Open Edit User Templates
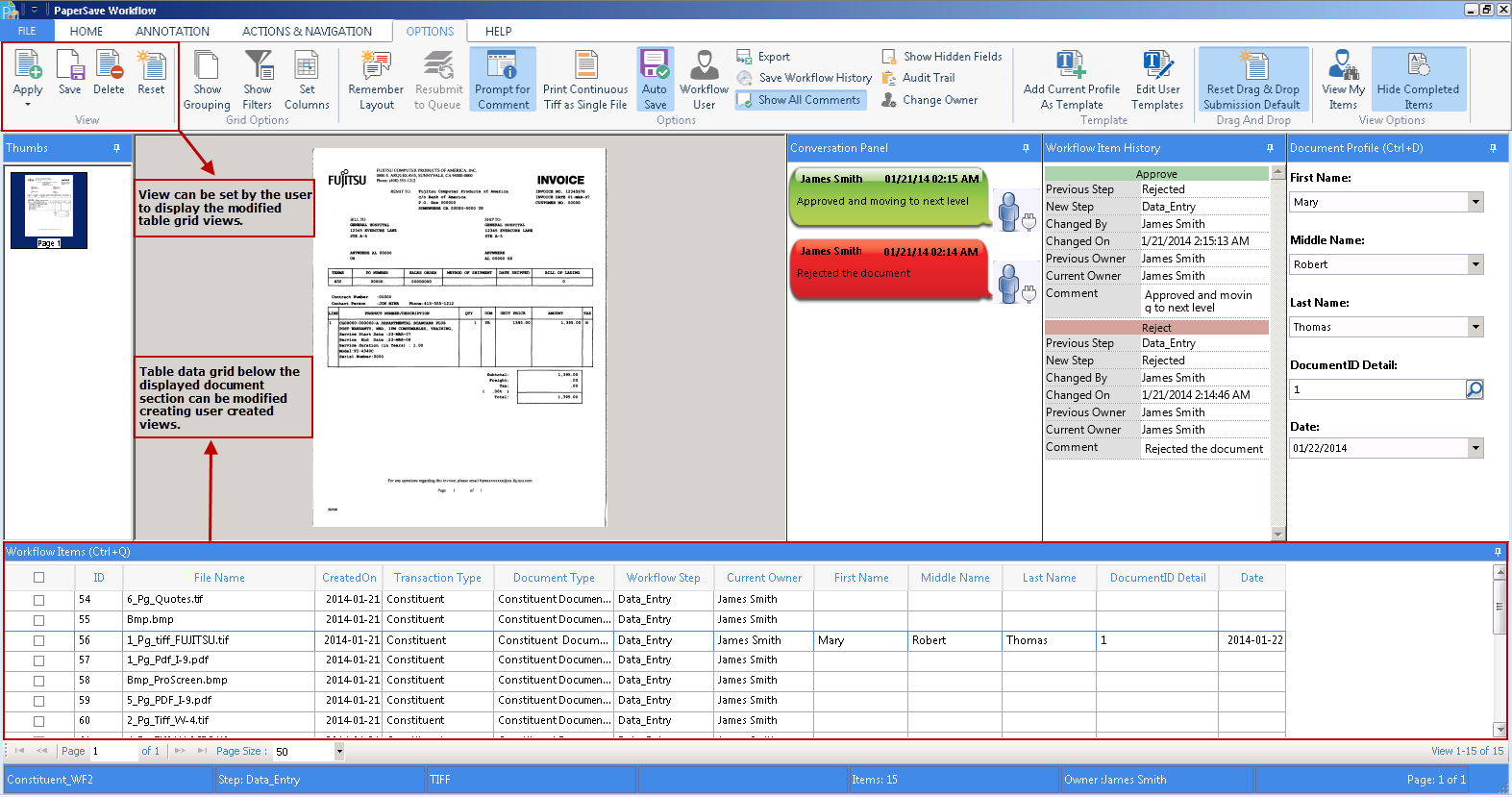The height and width of the screenshot is (797, 1512). [x=1157, y=80]
